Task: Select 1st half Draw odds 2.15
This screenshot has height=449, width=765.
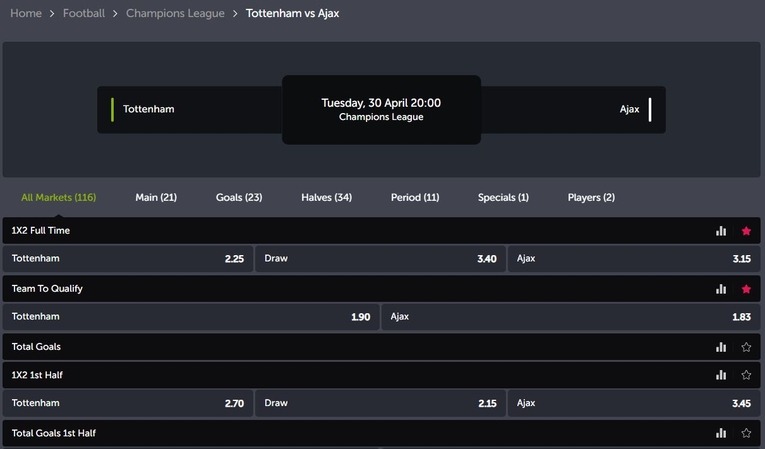Action: click(x=380, y=404)
